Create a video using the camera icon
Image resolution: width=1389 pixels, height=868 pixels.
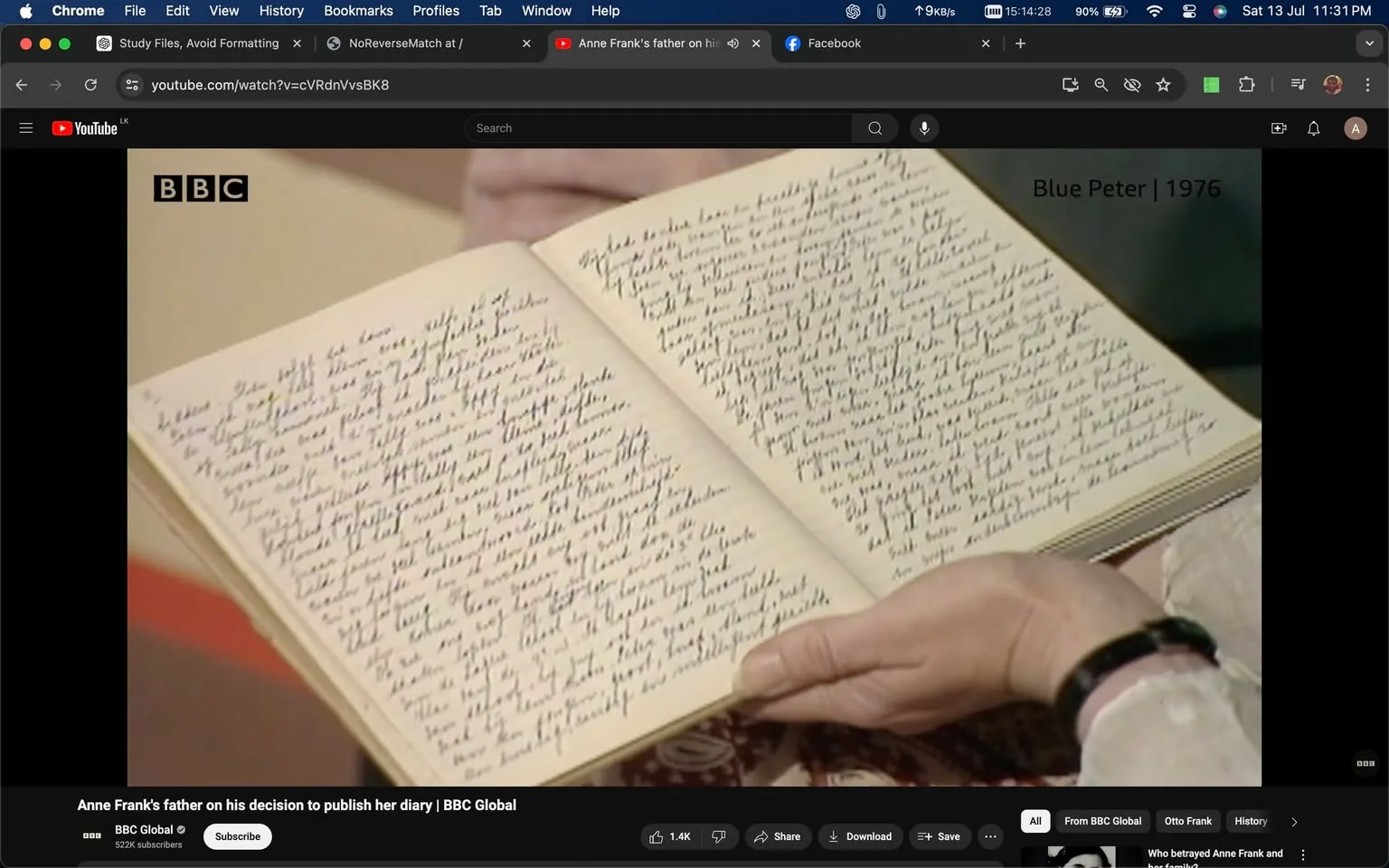pyautogui.click(x=1278, y=127)
